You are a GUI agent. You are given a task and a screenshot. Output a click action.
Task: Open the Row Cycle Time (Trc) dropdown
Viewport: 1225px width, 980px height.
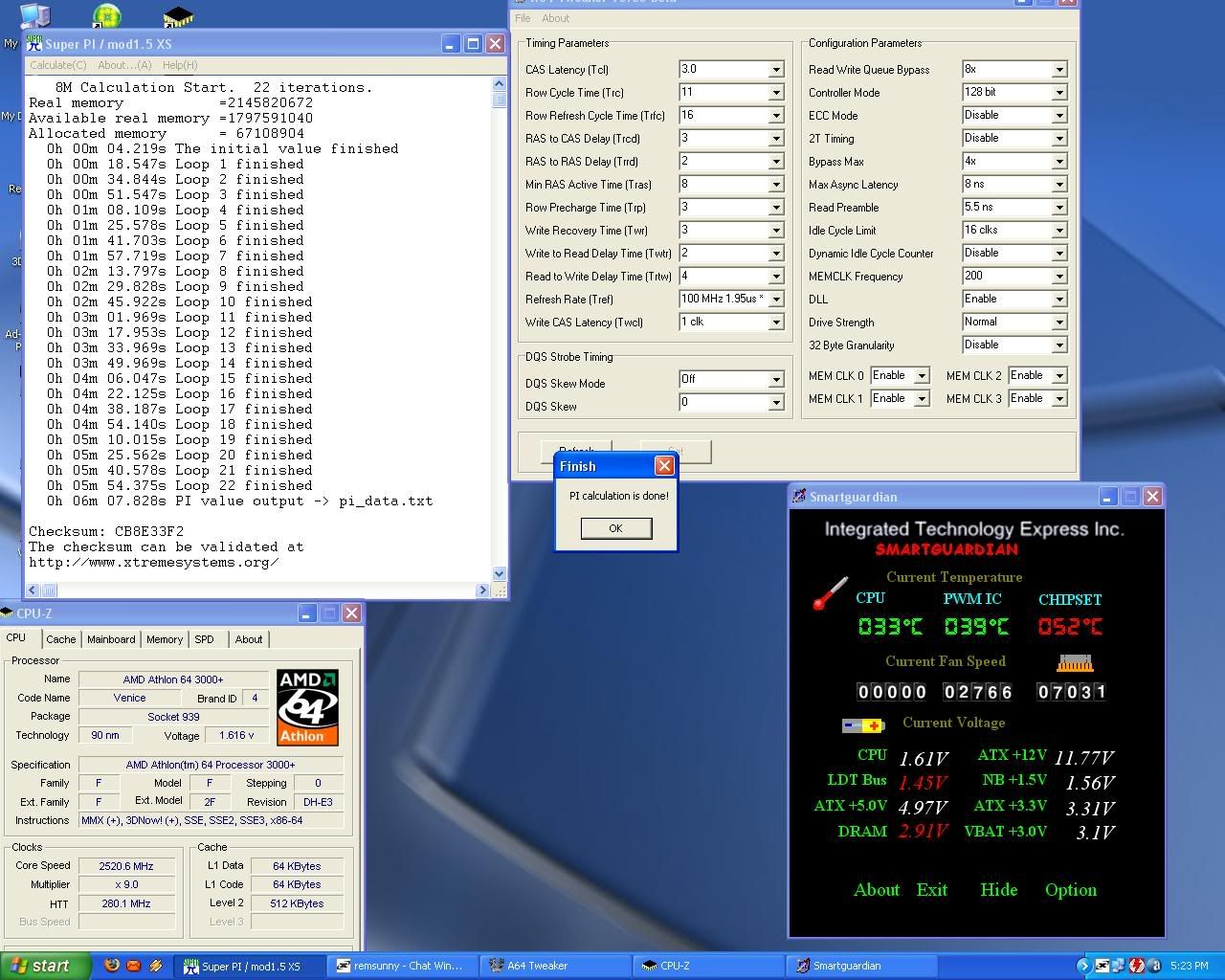[776, 93]
